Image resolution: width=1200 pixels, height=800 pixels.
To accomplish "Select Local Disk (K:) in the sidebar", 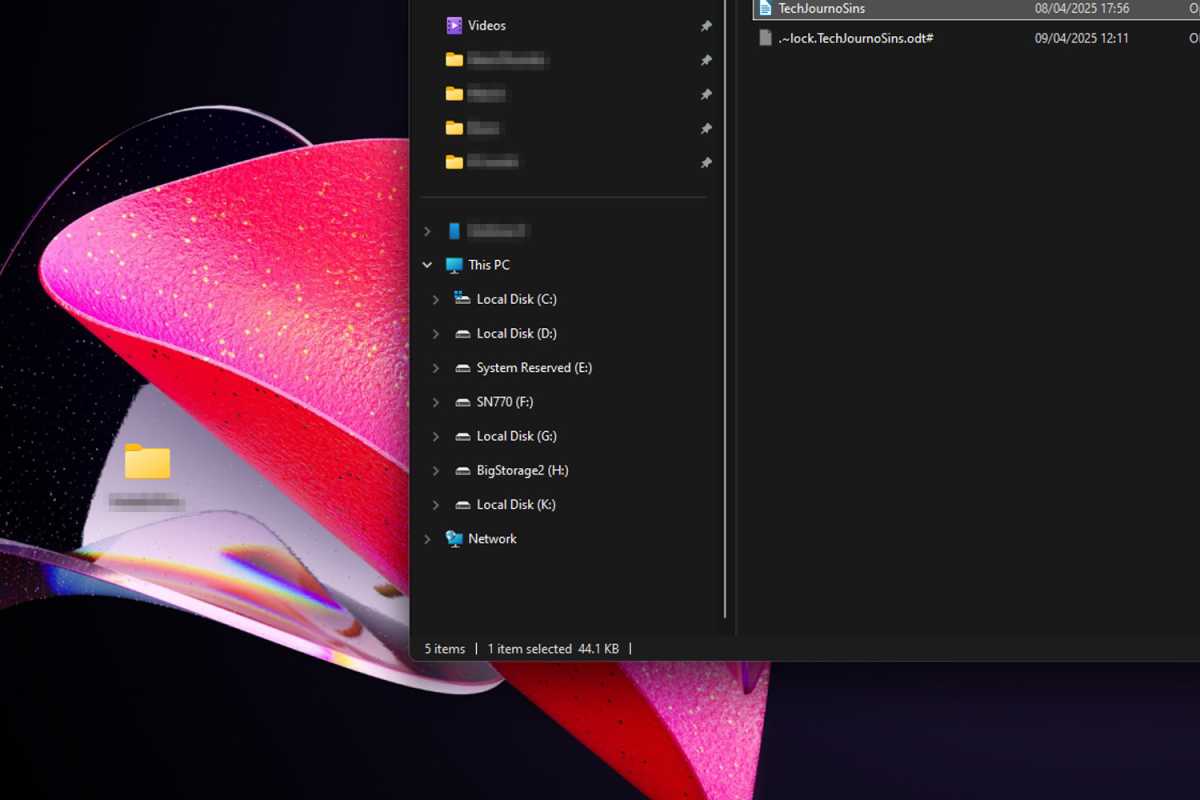I will pos(512,504).
